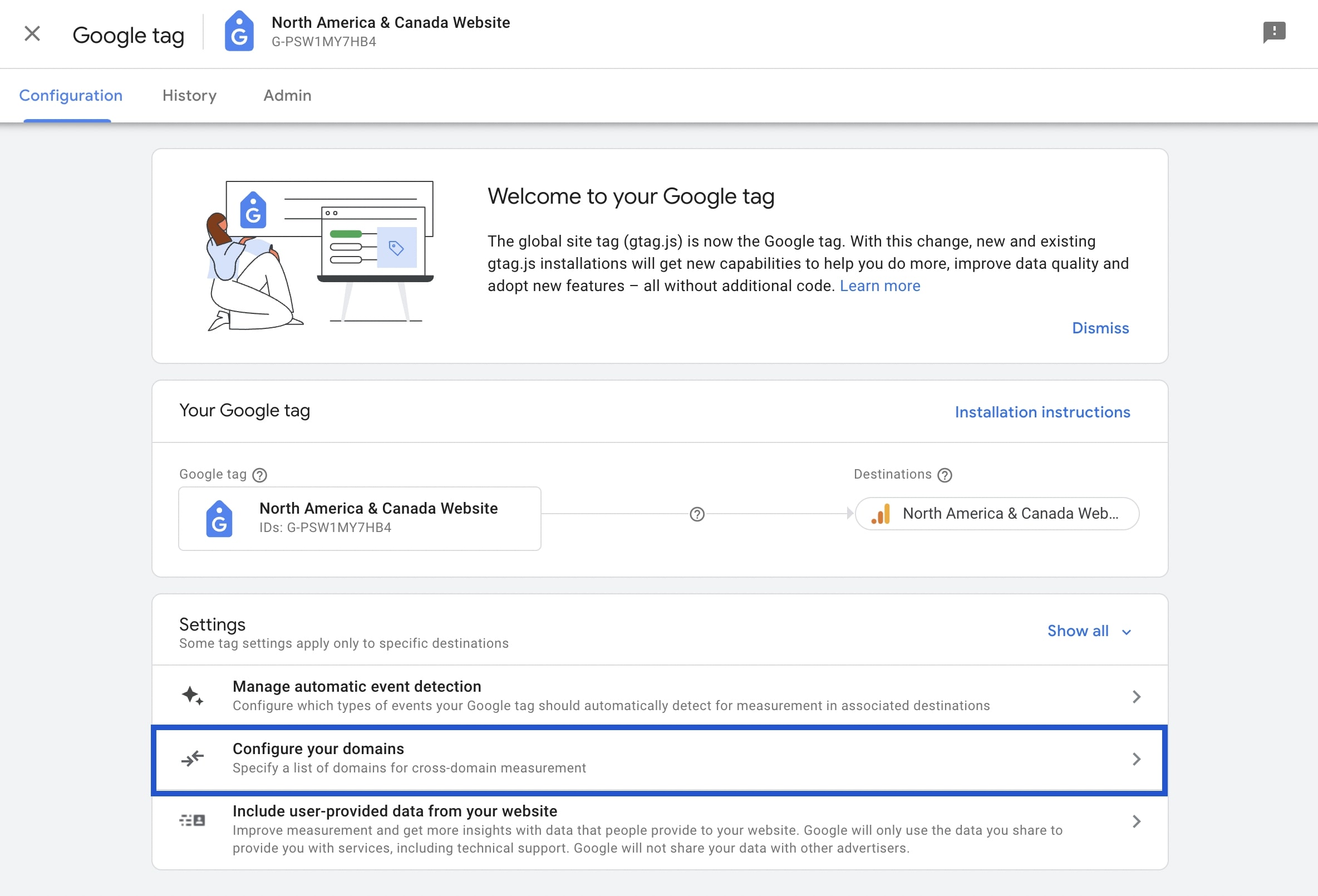The height and width of the screenshot is (896, 1318).
Task: Follow the Learn more link
Action: click(x=879, y=286)
